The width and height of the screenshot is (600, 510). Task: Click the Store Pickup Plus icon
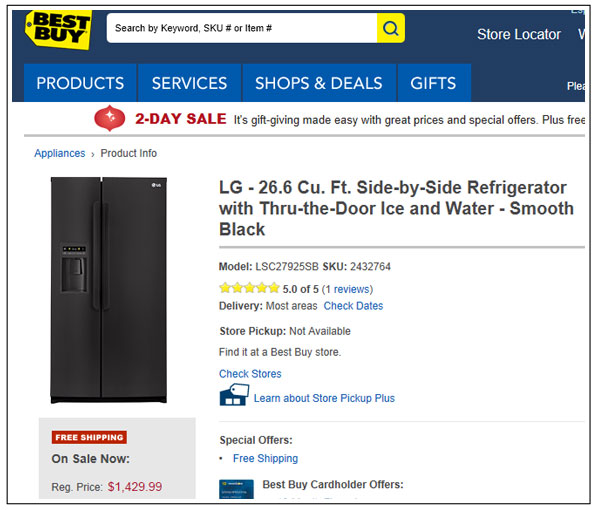pos(233,396)
